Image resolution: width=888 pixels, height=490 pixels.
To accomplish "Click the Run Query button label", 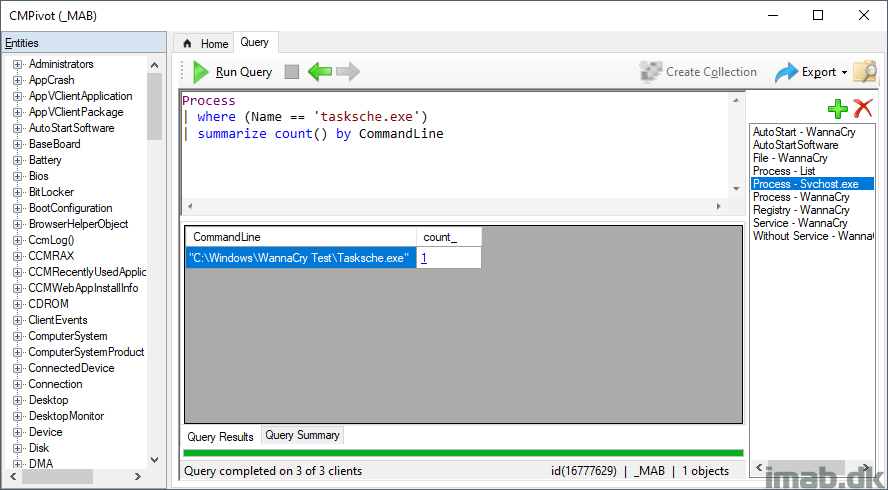I will (x=244, y=72).
